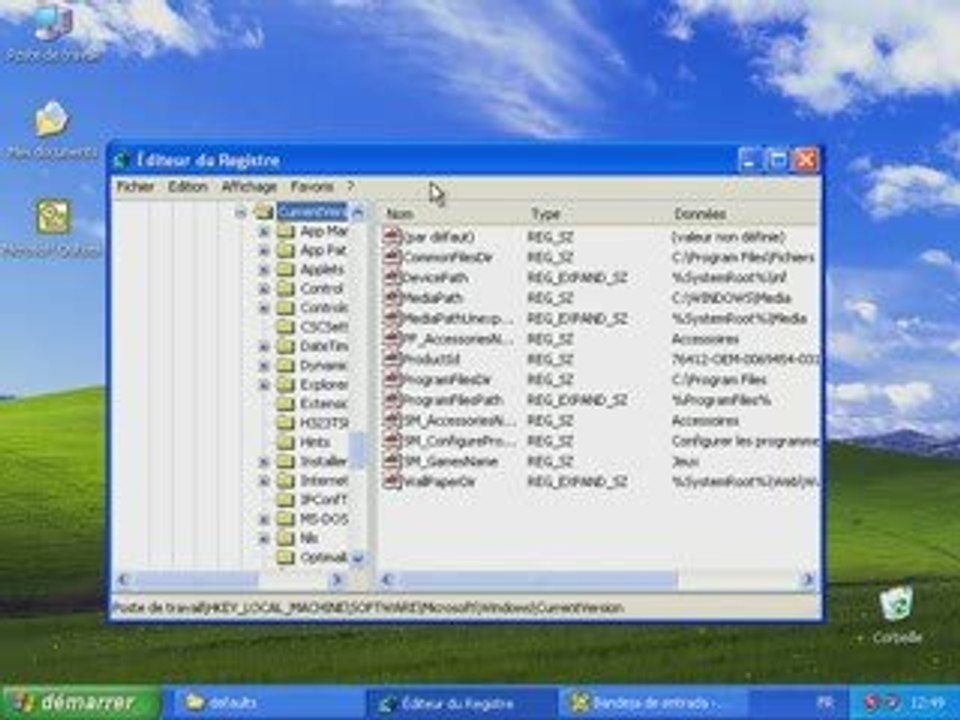Select the CurrentVersion key label

tap(312, 212)
